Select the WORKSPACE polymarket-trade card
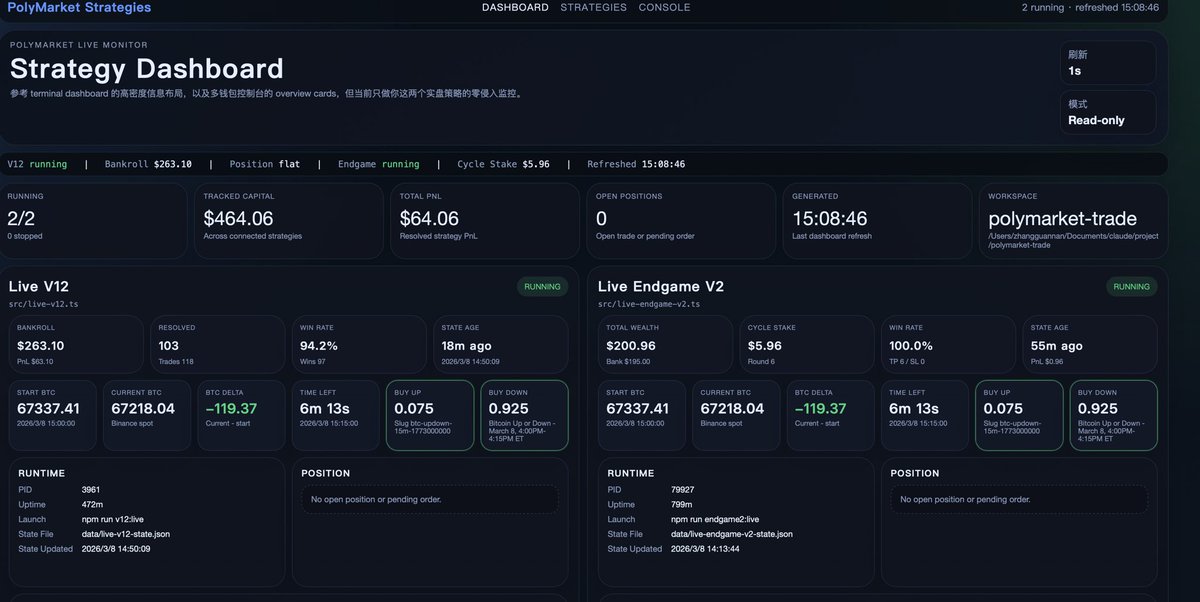 pyautogui.click(x=1071, y=220)
